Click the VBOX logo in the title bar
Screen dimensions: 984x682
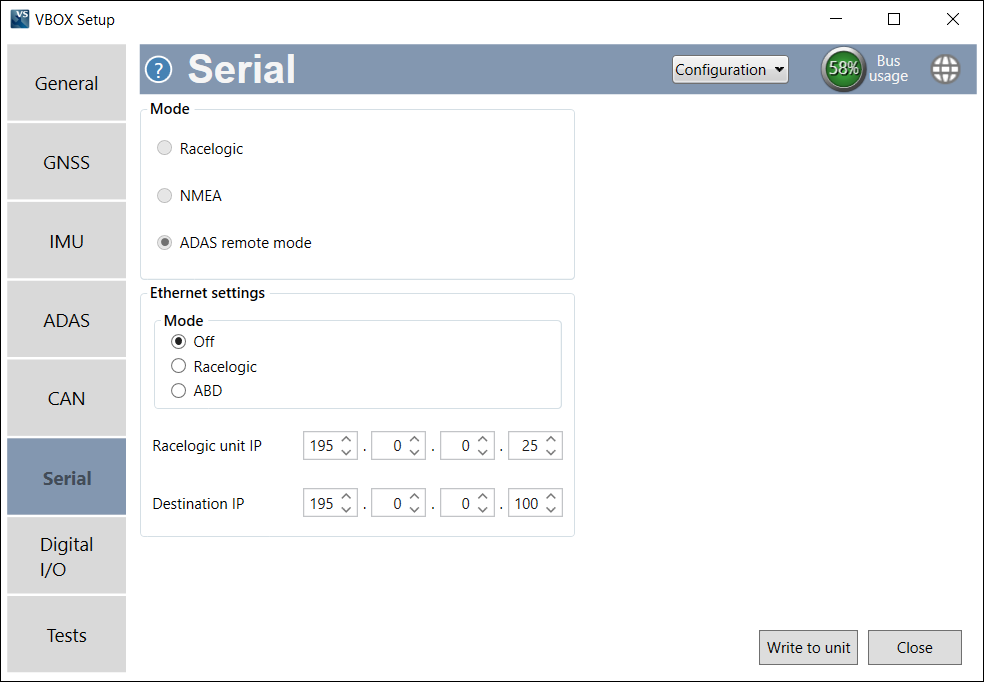click(18, 18)
